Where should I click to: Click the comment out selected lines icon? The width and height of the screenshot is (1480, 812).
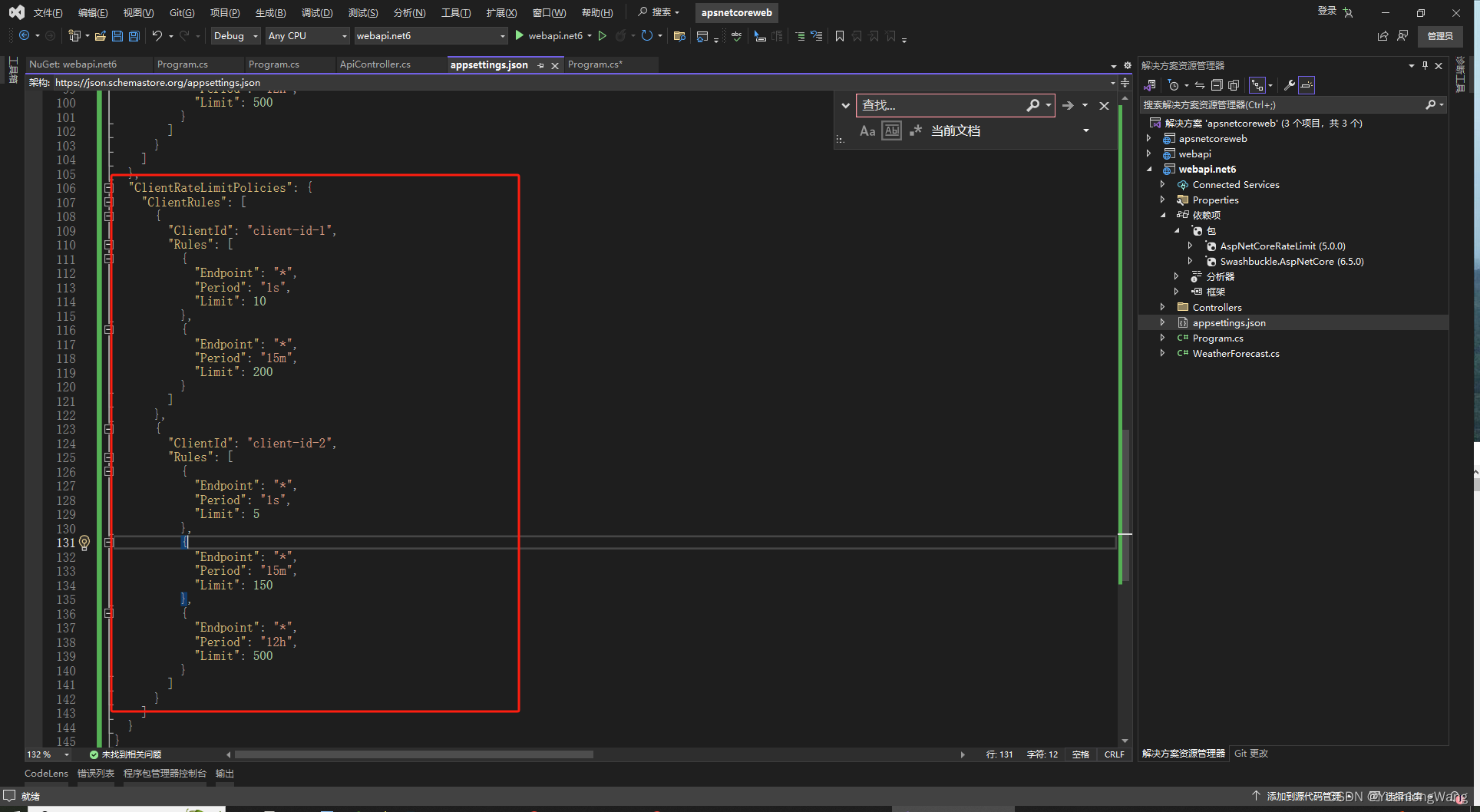pos(799,35)
